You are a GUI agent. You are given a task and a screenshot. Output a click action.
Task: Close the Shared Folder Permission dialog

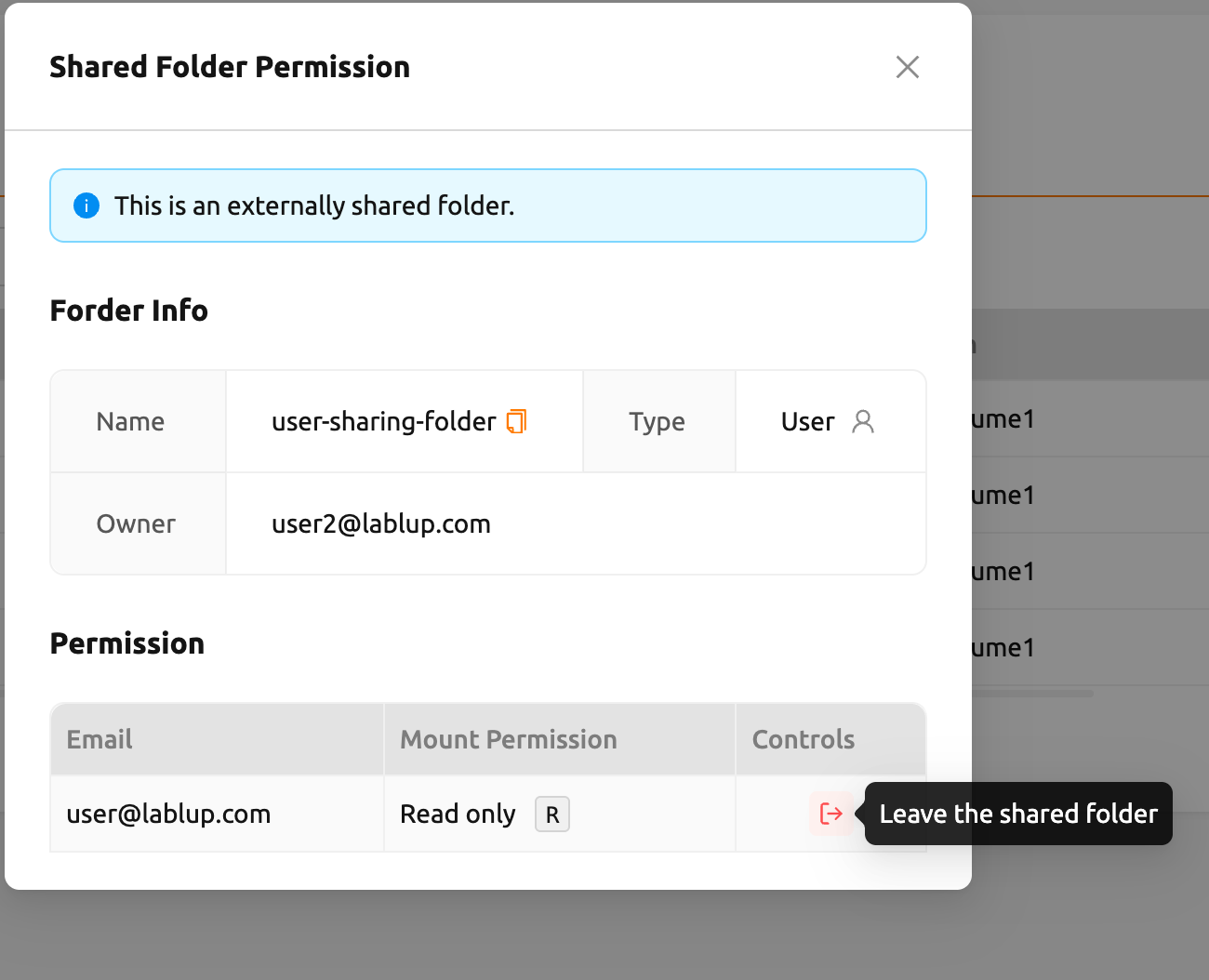pyautogui.click(x=908, y=67)
